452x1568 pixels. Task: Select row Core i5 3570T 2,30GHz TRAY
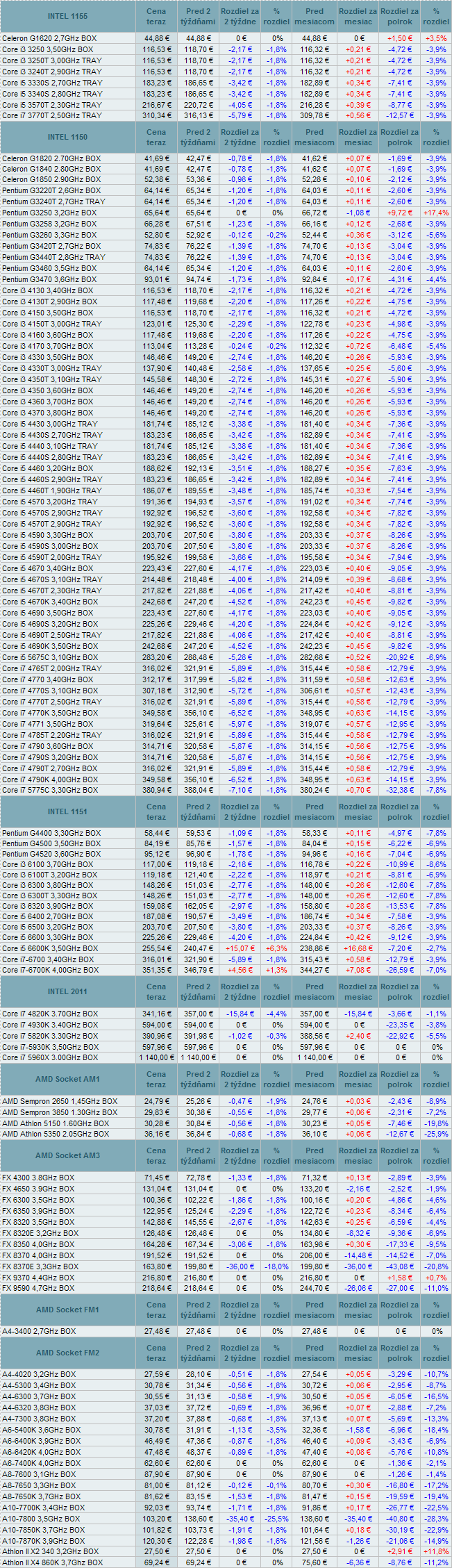[x=226, y=105]
